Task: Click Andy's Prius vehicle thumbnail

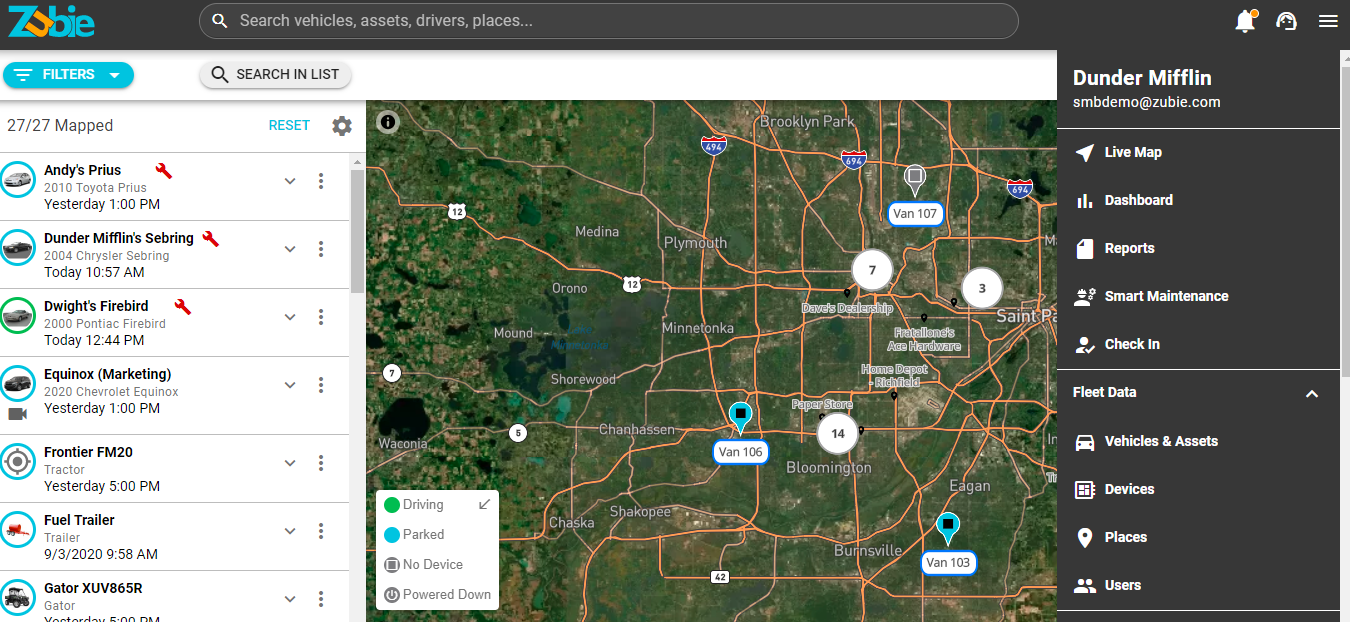Action: point(17,180)
